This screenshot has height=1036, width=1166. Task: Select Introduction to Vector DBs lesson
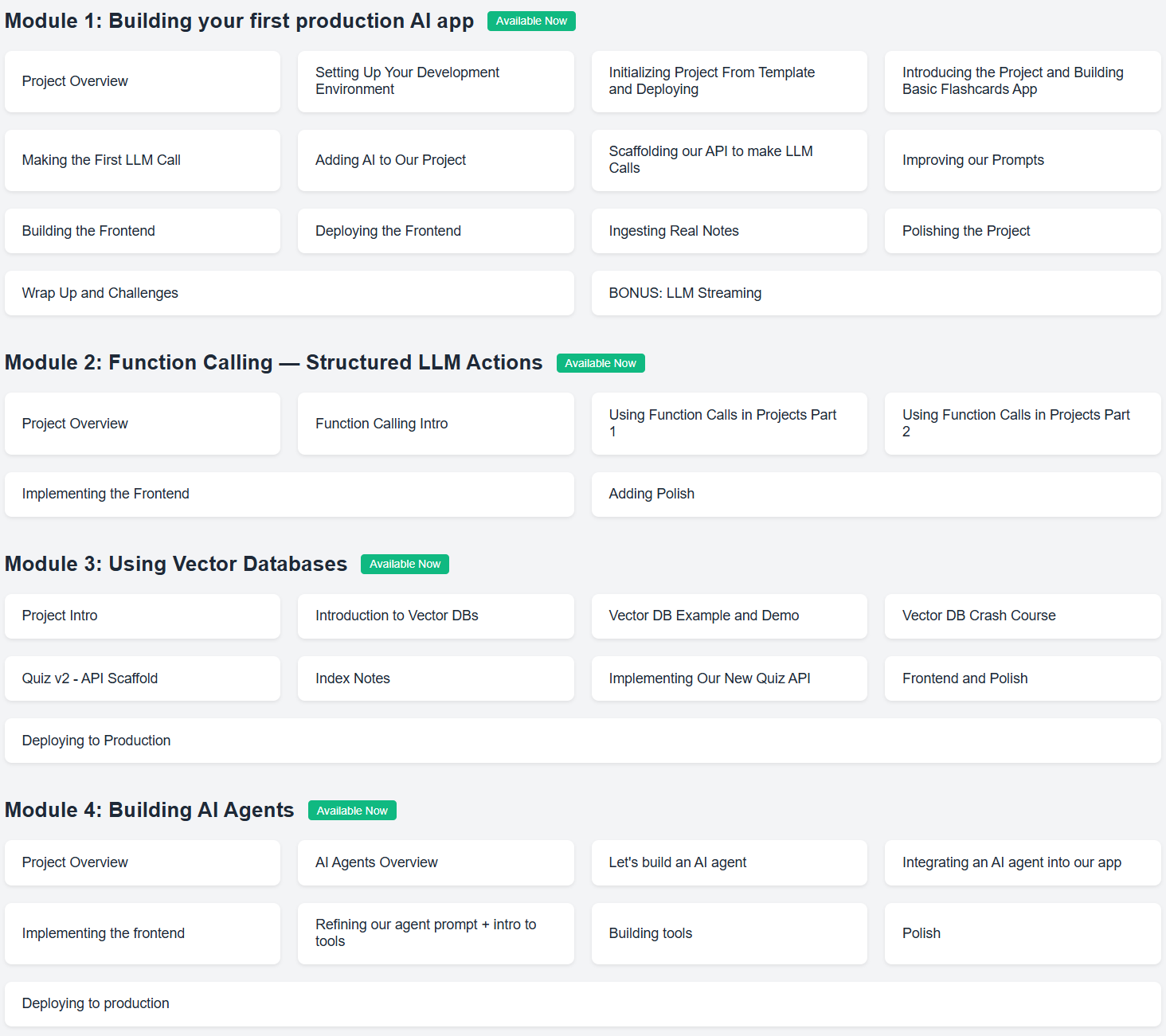436,616
